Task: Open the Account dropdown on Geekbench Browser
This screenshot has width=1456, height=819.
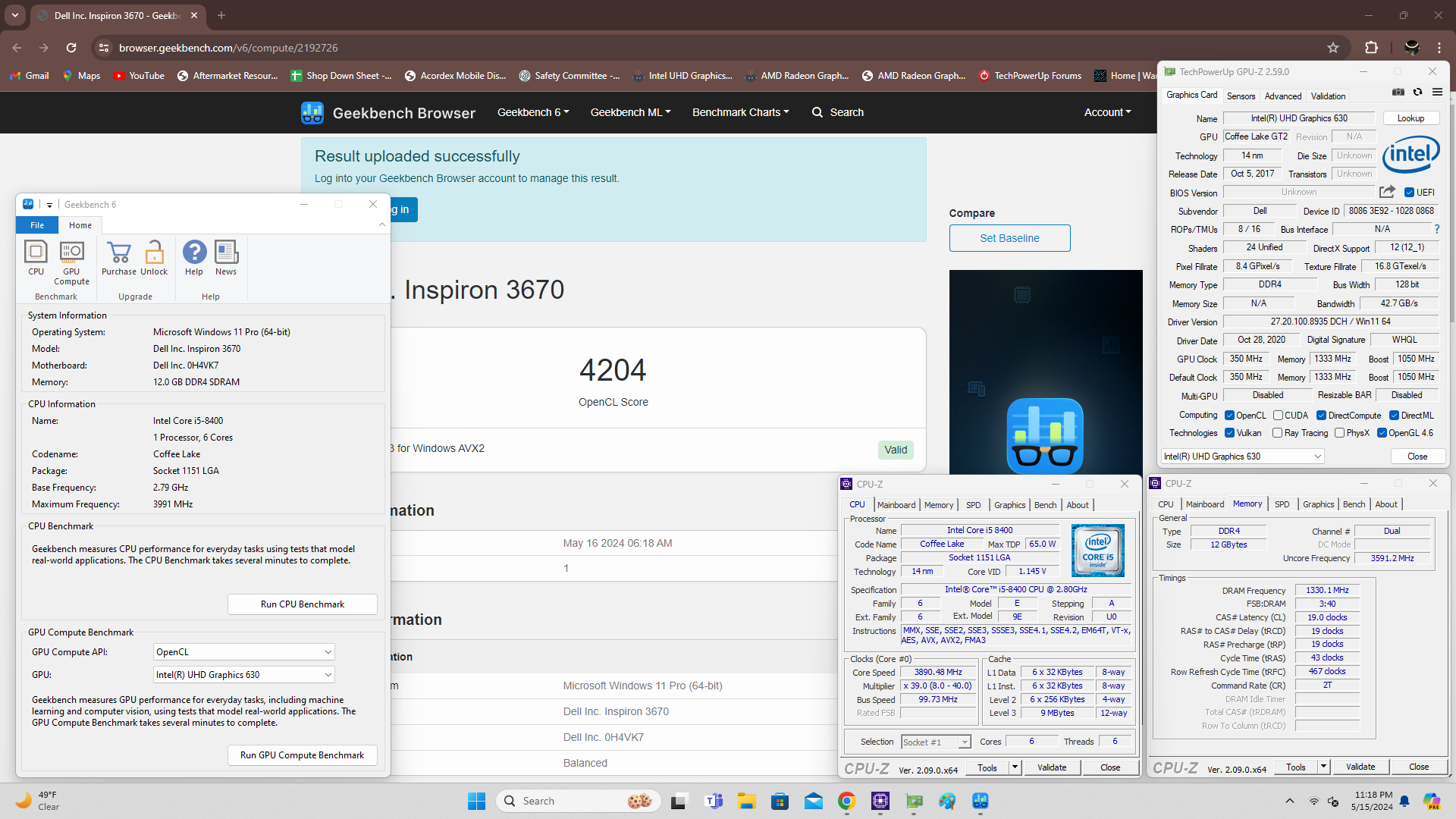Action: [x=1107, y=112]
